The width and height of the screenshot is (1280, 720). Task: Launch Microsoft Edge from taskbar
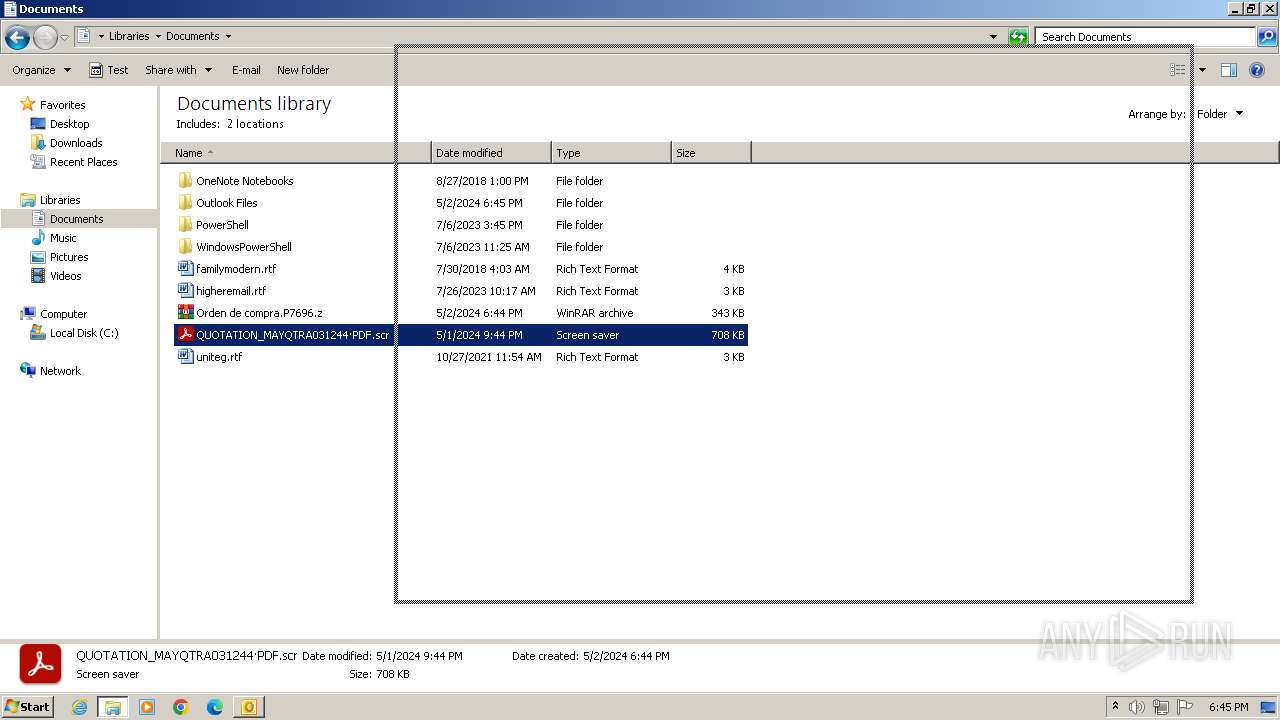click(215, 707)
